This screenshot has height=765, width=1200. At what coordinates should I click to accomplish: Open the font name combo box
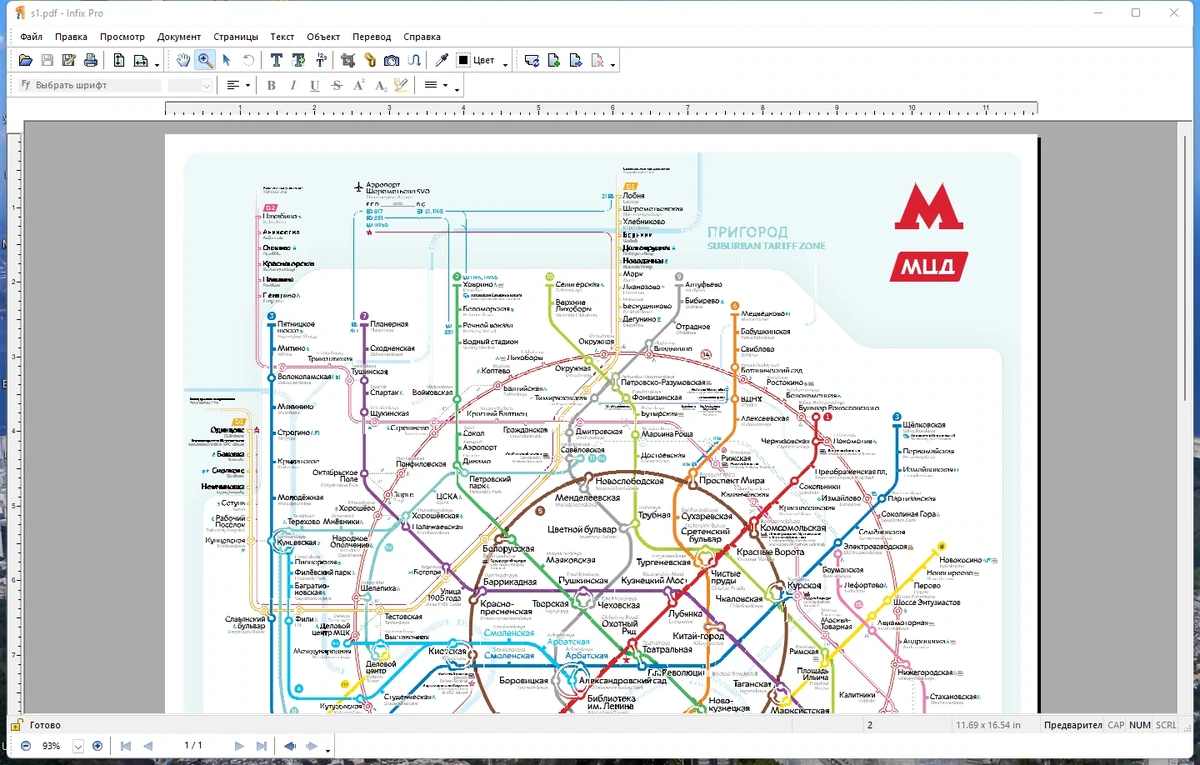click(91, 86)
